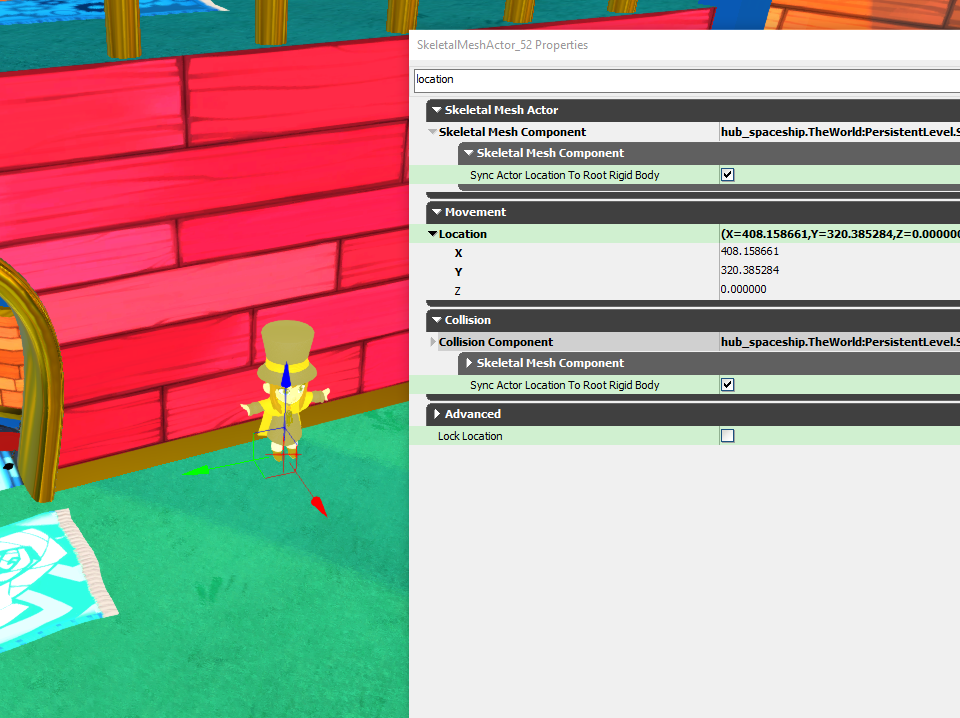Image resolution: width=960 pixels, height=718 pixels.
Task: Expand the Advanced category
Action: pos(437,414)
